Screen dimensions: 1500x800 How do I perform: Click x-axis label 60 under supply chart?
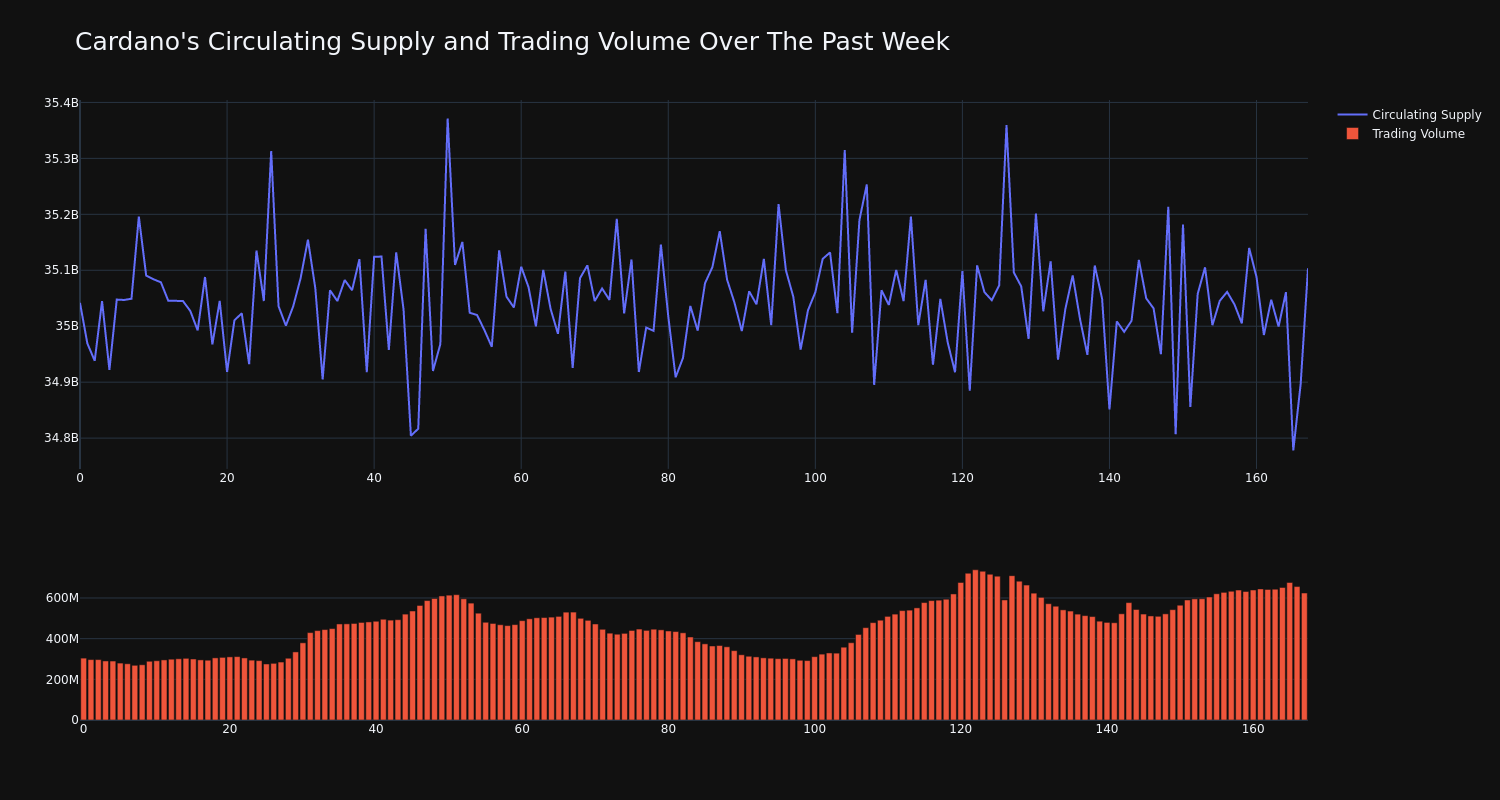click(521, 478)
